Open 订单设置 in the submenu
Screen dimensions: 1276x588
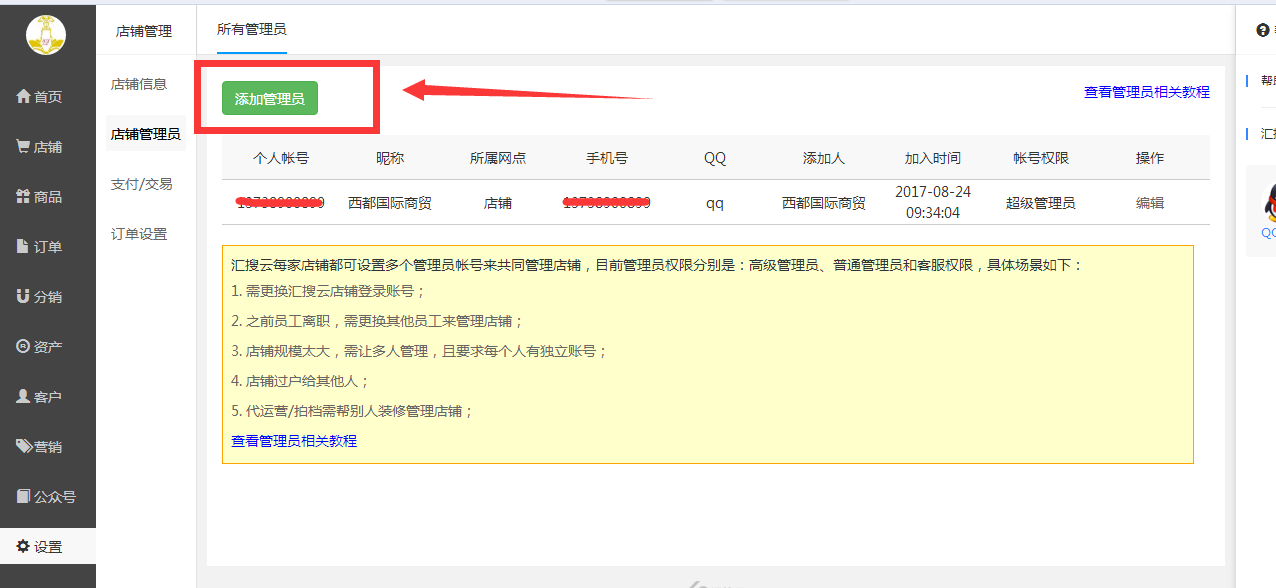pos(139,235)
